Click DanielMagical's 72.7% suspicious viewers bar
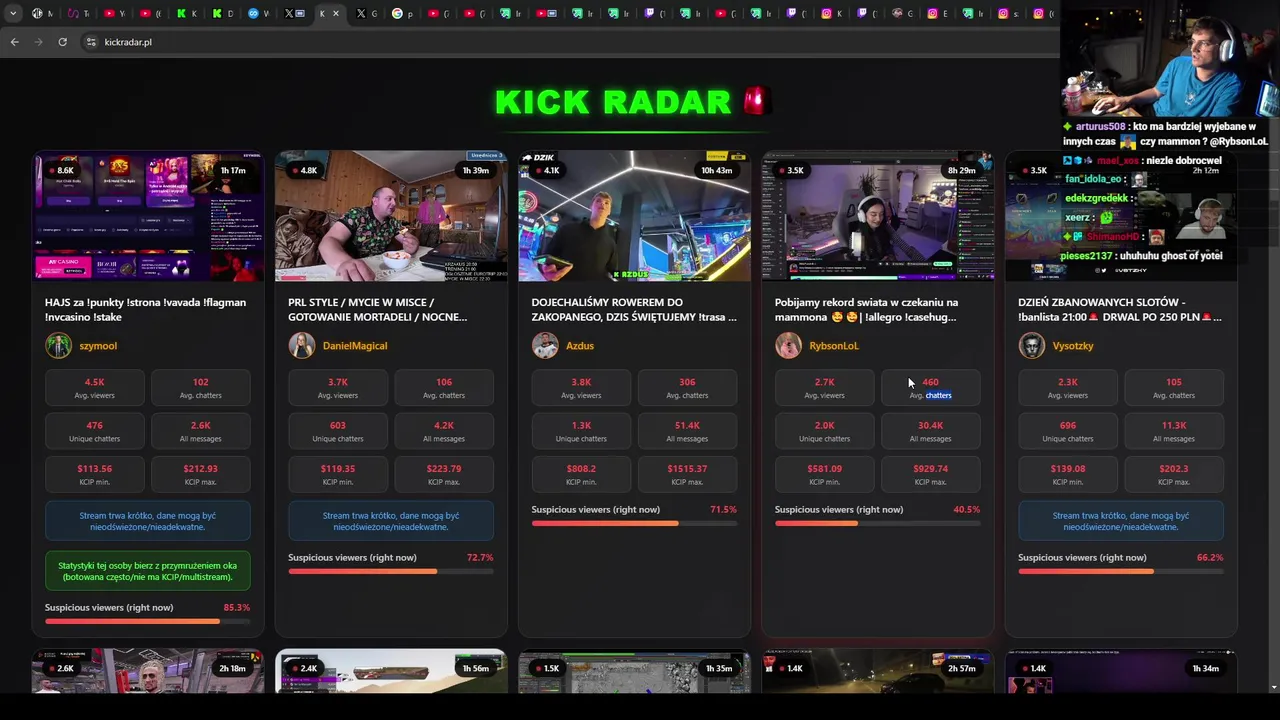Image resolution: width=1280 pixels, height=720 pixels. click(391, 571)
